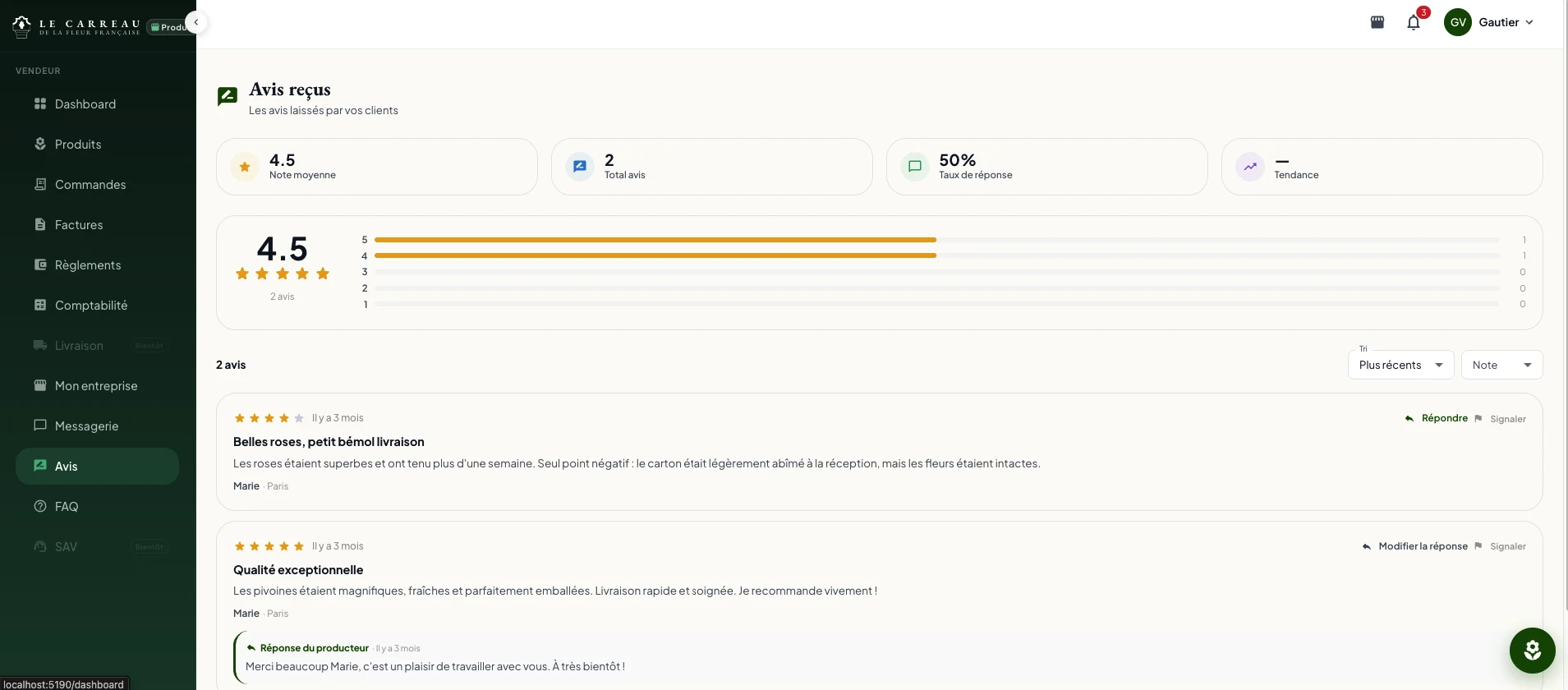Image resolution: width=1568 pixels, height=690 pixels.
Task: Click the GV user avatar
Action: coord(1458,22)
